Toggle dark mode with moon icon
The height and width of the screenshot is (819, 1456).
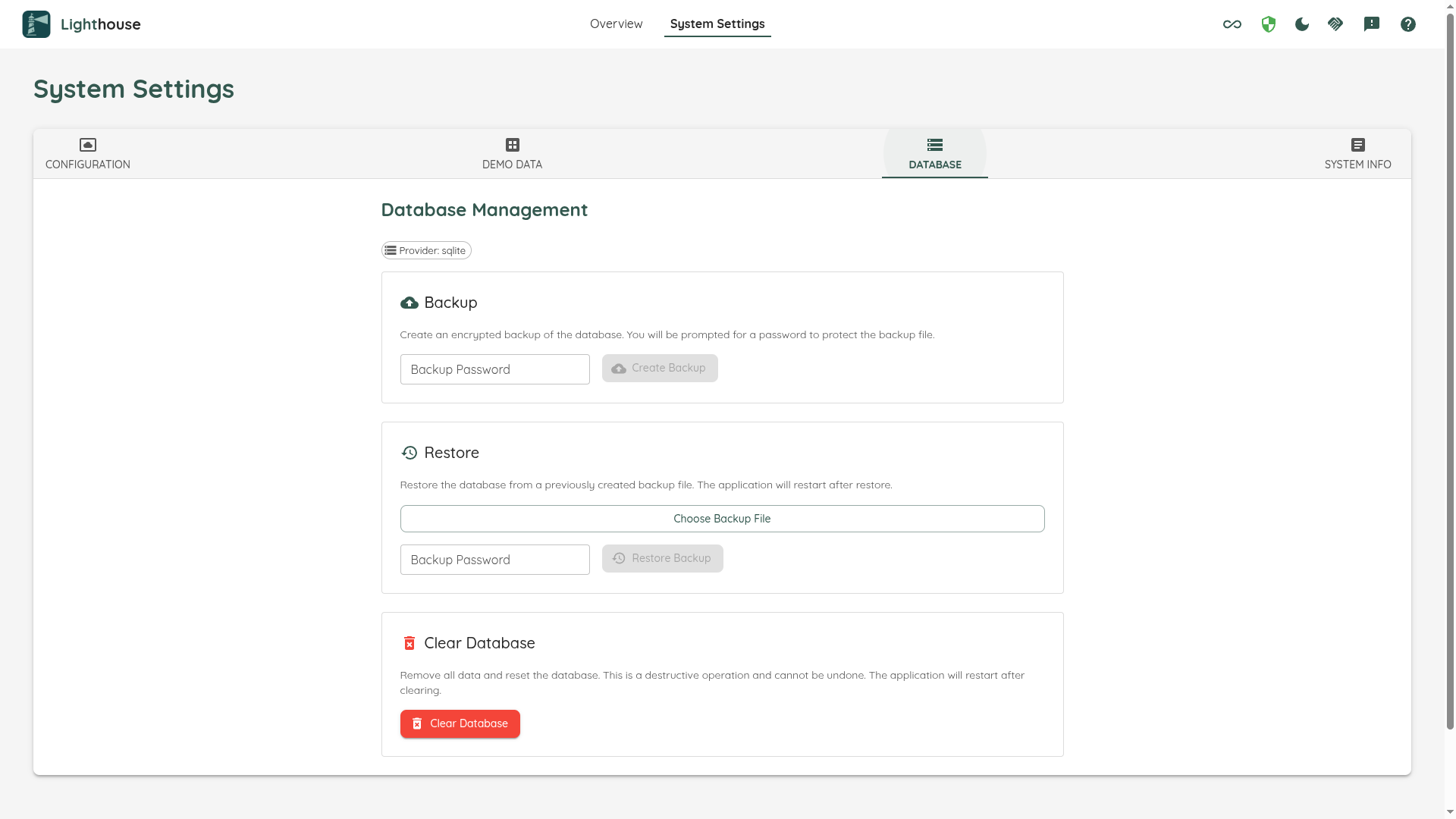(1302, 24)
